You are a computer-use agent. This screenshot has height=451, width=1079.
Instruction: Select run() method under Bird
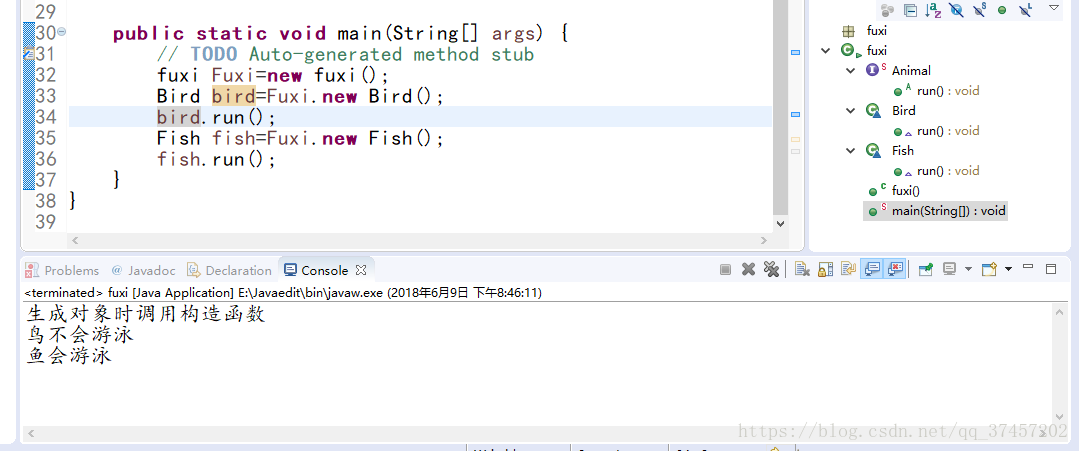pos(948,131)
